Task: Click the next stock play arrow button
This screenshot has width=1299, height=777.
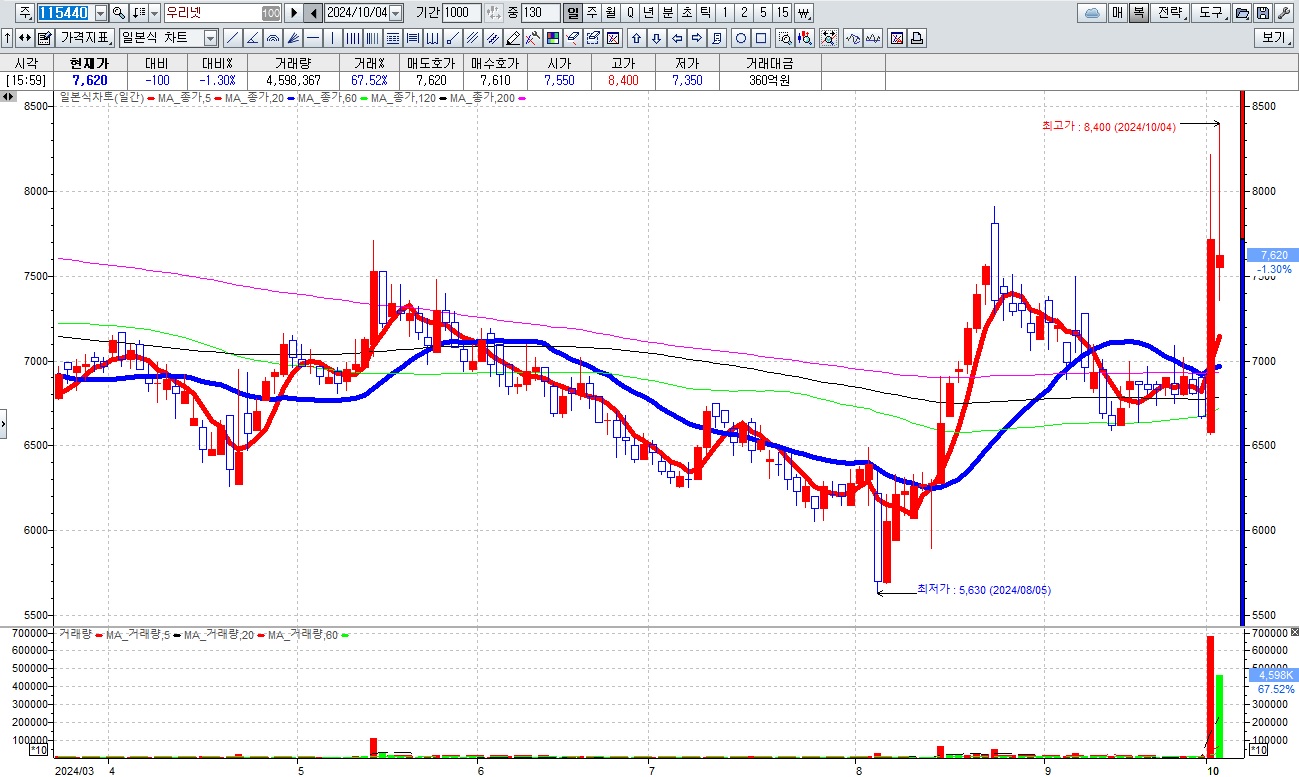Action: pos(294,13)
